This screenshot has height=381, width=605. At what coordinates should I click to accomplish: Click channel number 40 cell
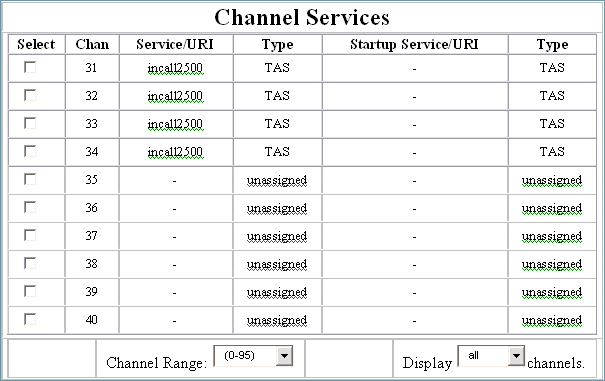pos(91,320)
